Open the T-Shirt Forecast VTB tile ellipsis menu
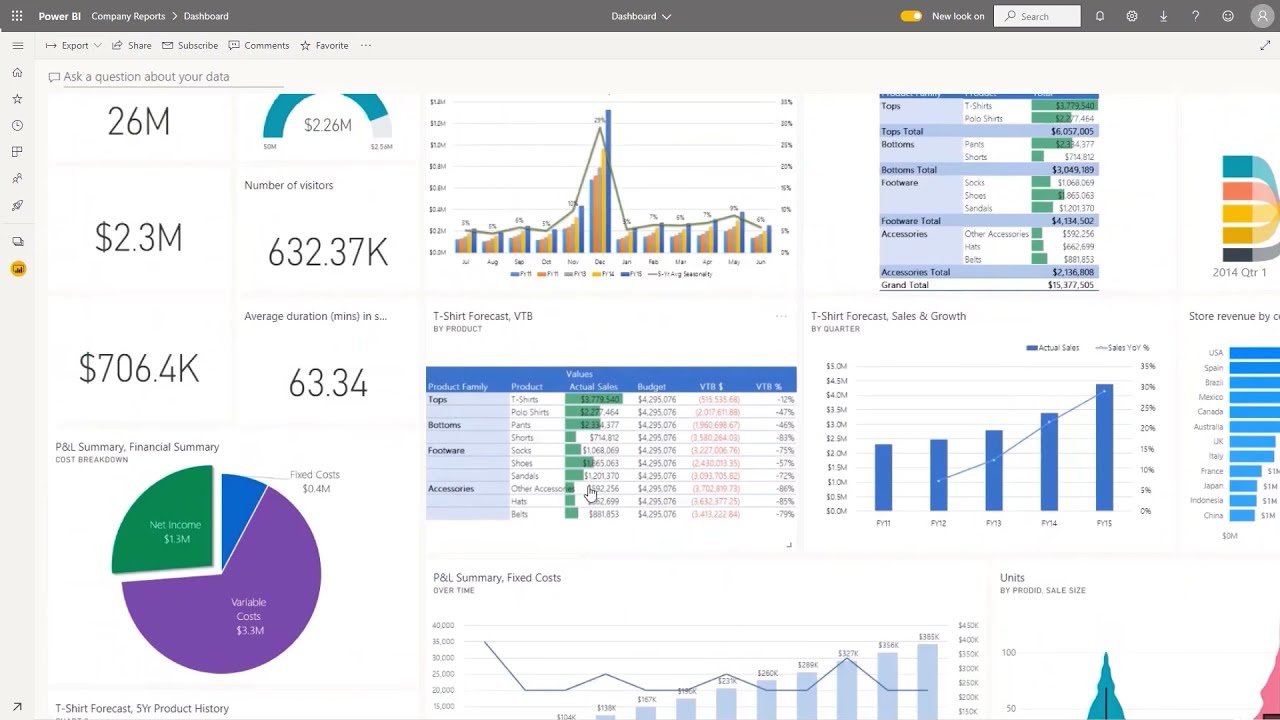Image resolution: width=1280 pixels, height=720 pixels. (781, 316)
